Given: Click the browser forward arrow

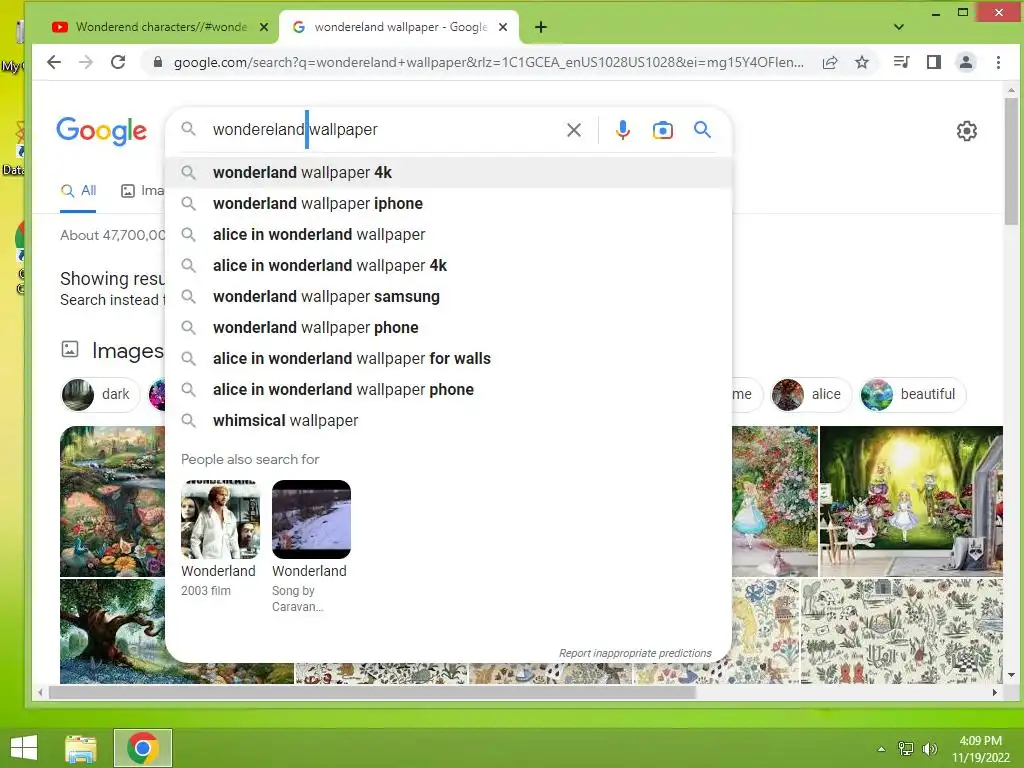Looking at the screenshot, I should [x=86, y=62].
